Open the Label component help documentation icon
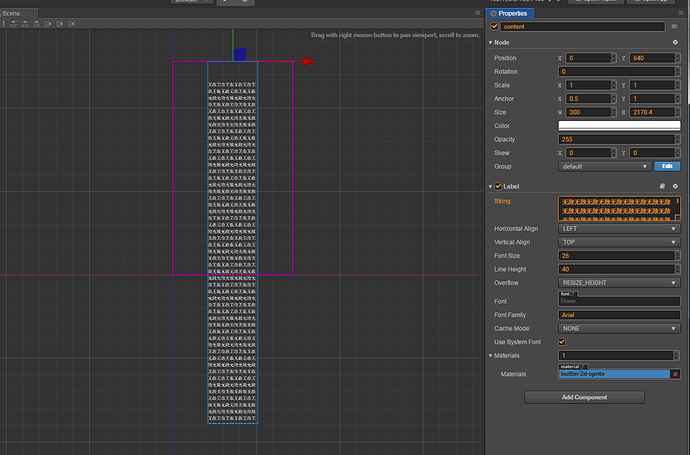The width and height of the screenshot is (690, 455). point(662,186)
